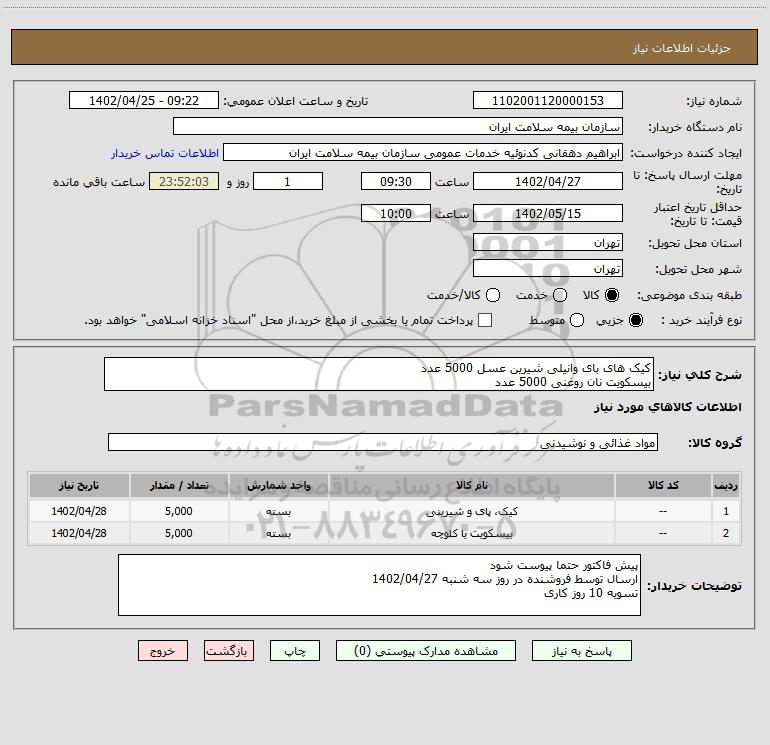
Task: Click response deadline time 09:30 field
Action: 396,181
